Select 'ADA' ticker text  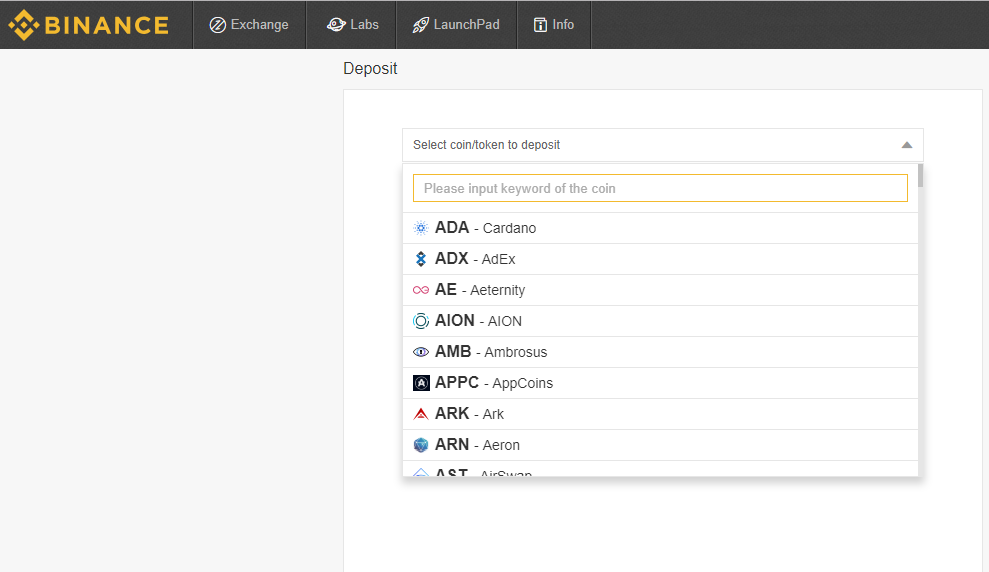(452, 228)
